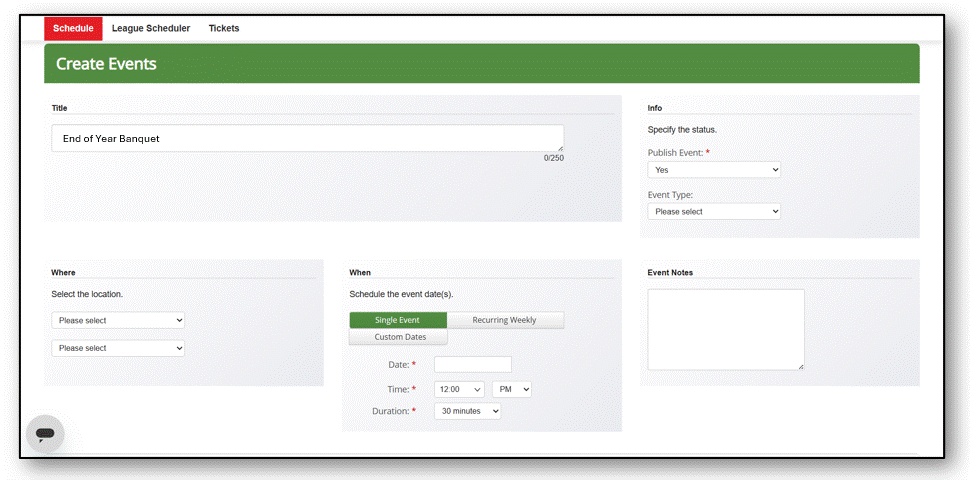Viewport: 970px width, 480px height.
Task: Click the Create Events header banner
Action: pos(482,64)
